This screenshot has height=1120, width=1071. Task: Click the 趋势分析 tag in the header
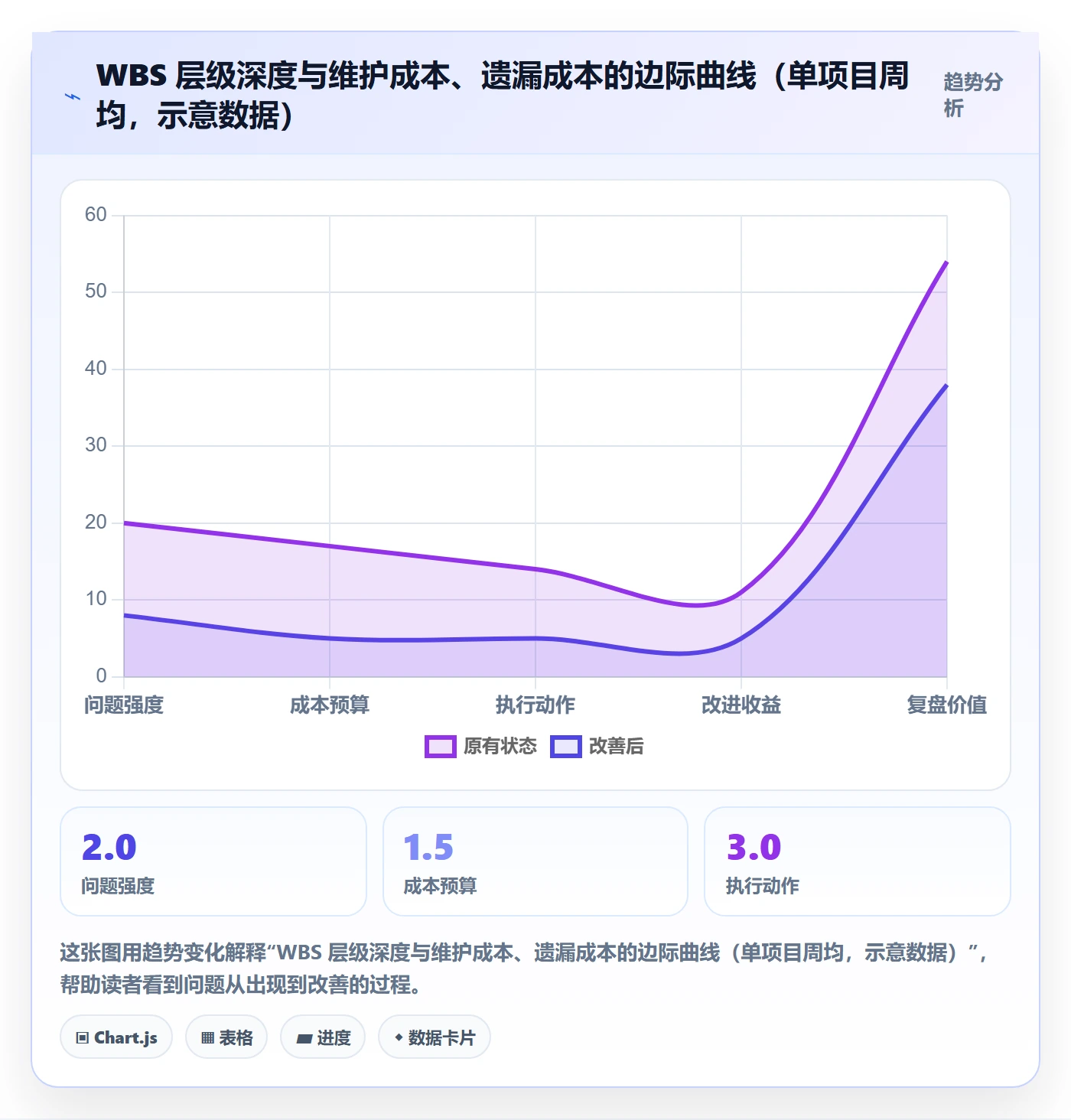(973, 95)
